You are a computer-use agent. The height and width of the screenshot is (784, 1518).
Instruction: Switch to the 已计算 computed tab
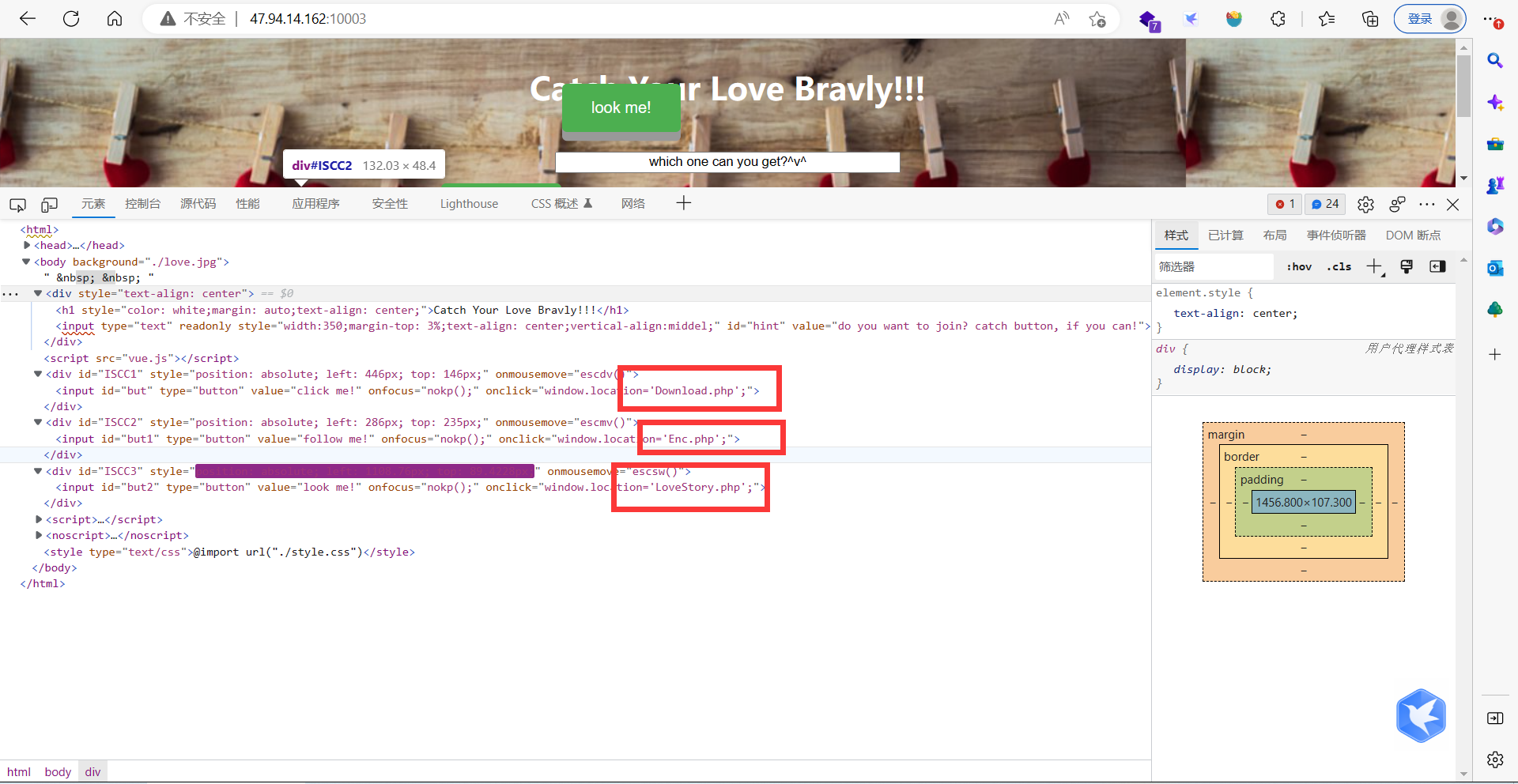[1225, 236]
